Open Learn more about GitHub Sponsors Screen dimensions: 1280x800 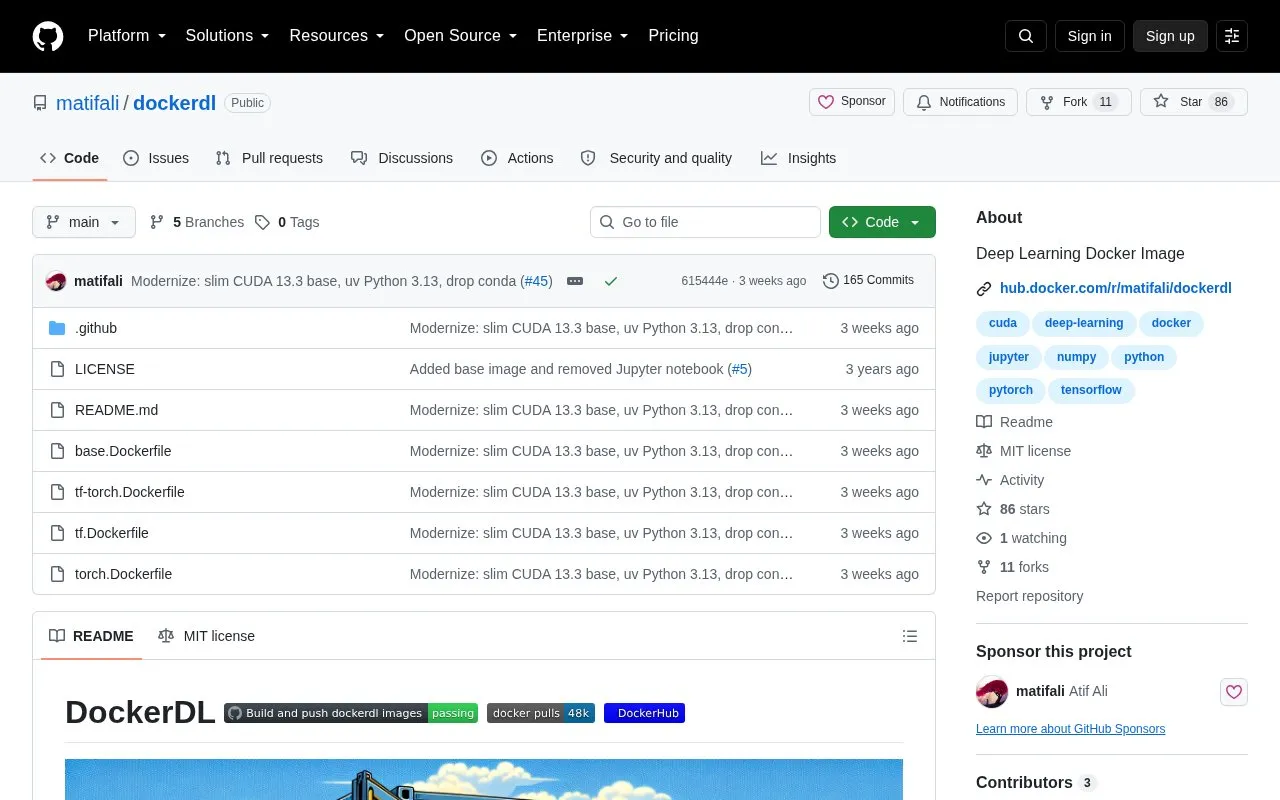click(x=1070, y=729)
